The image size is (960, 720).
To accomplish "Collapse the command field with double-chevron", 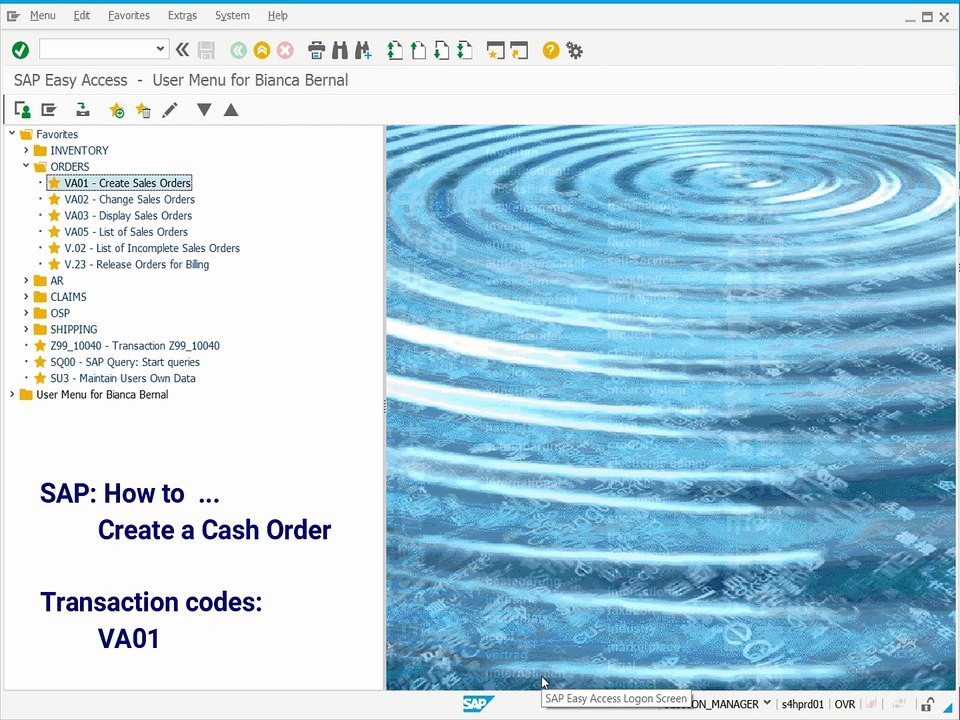I will pos(182,50).
